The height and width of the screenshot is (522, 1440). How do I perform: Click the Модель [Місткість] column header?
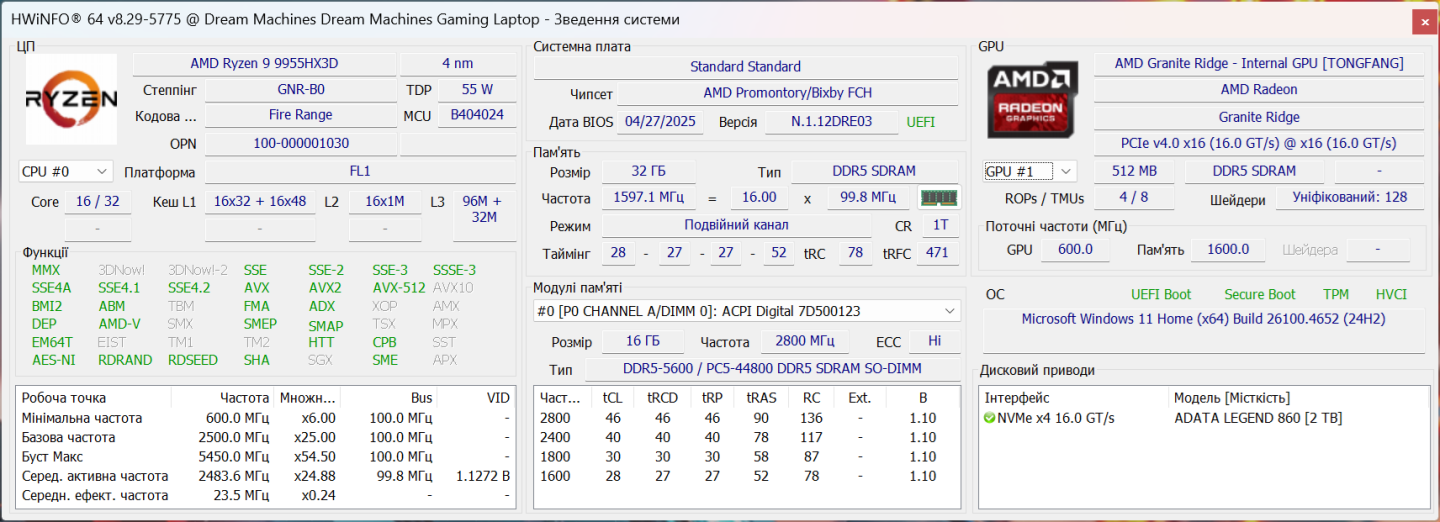[x=1231, y=398]
